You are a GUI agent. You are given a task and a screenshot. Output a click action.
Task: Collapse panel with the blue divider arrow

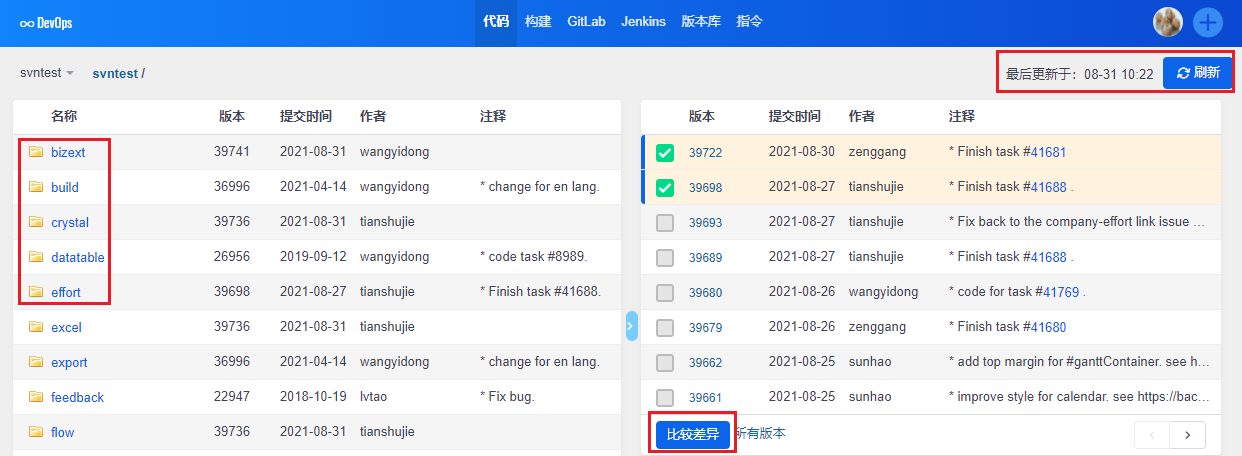[x=631, y=326]
